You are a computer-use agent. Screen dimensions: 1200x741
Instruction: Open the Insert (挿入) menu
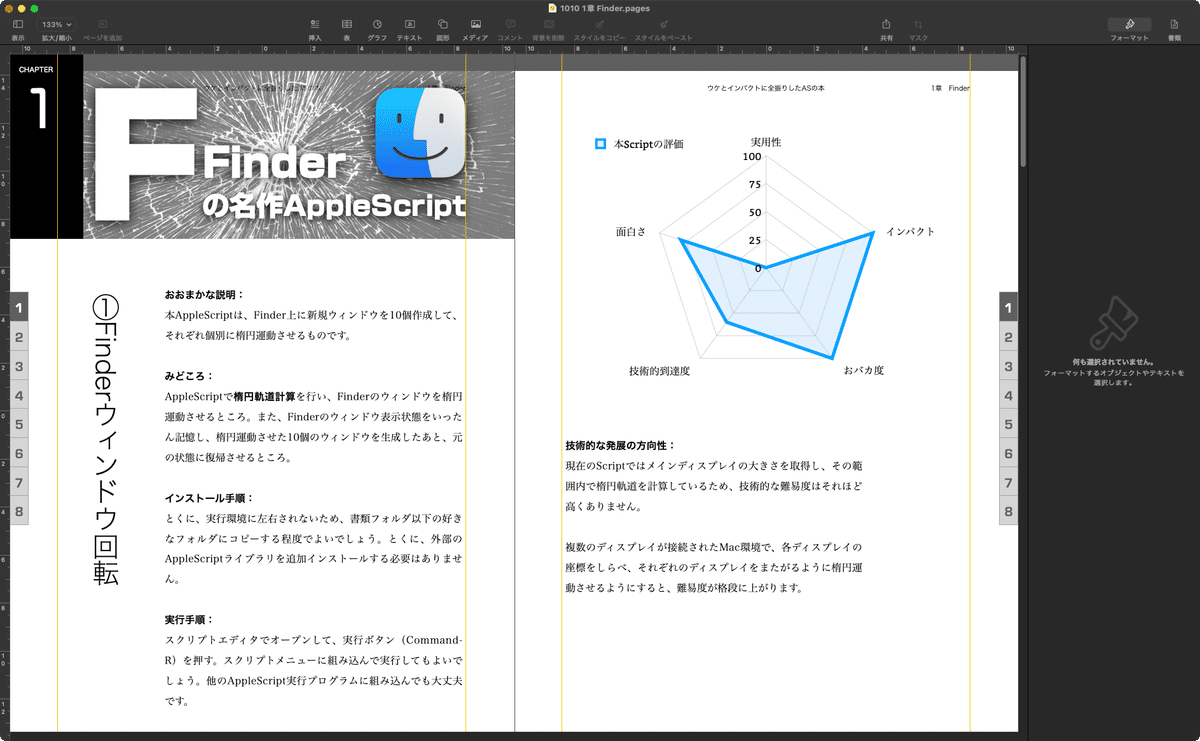[x=313, y=26]
